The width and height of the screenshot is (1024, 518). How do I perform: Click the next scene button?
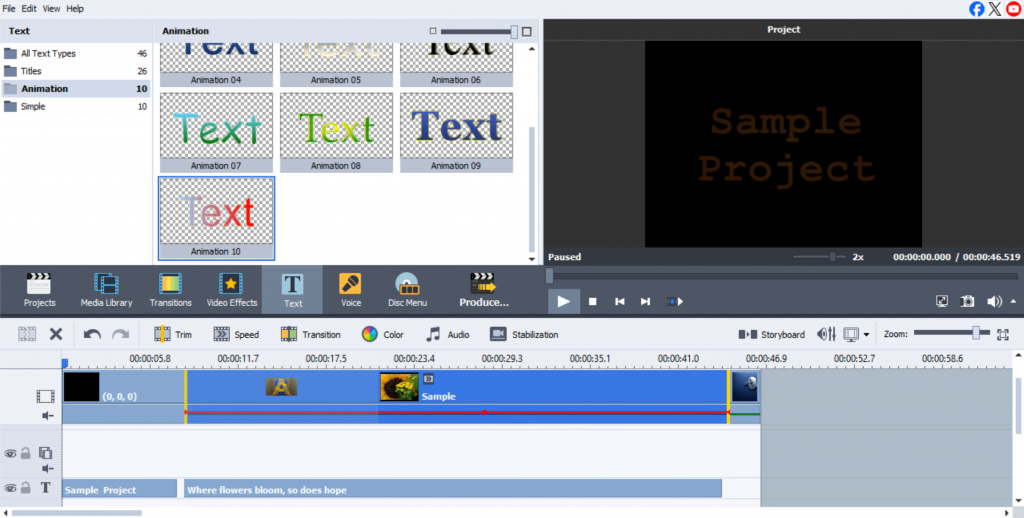click(x=675, y=302)
